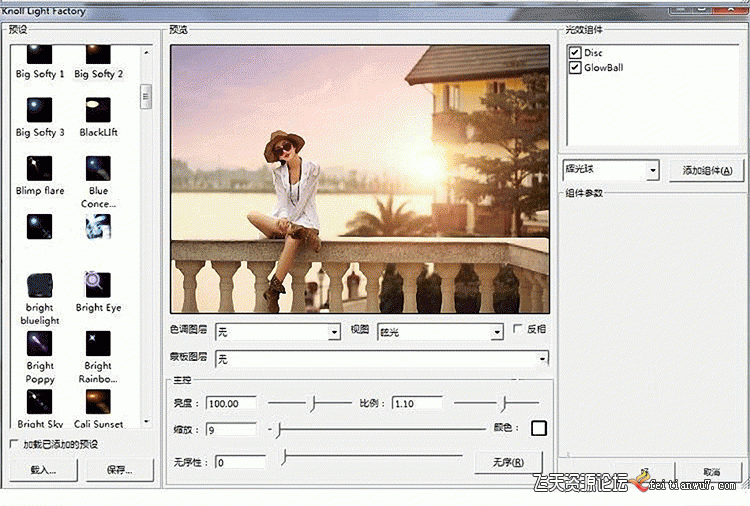The height and width of the screenshot is (506, 750).
Task: Click the 载入... button
Action: pyautogui.click(x=43, y=470)
